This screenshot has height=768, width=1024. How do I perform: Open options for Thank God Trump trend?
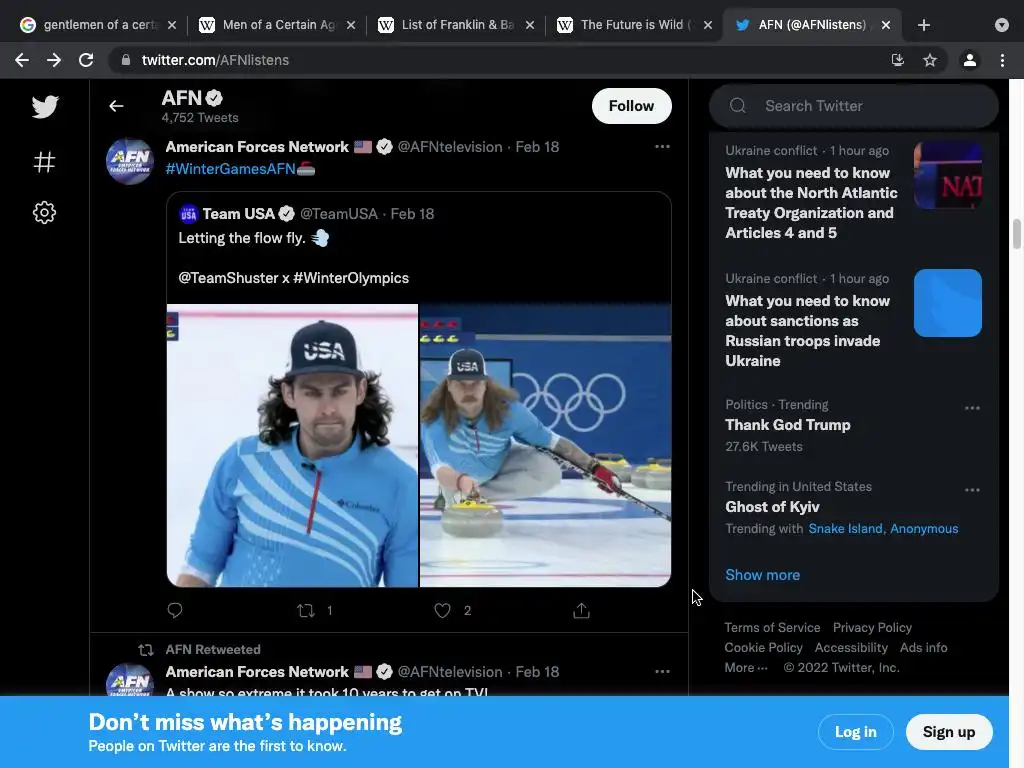pyautogui.click(x=972, y=408)
